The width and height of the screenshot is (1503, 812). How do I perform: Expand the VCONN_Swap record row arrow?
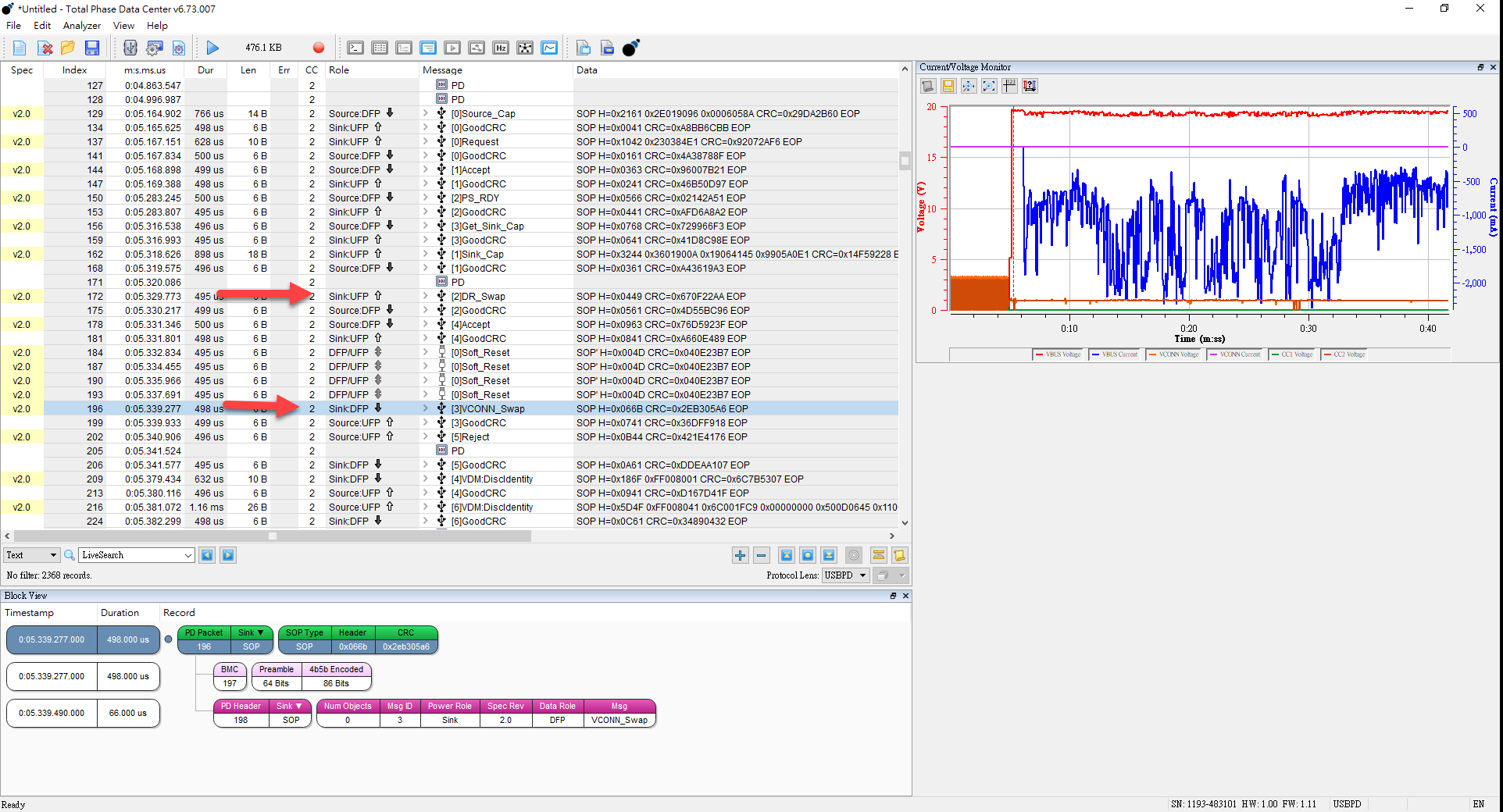point(426,408)
